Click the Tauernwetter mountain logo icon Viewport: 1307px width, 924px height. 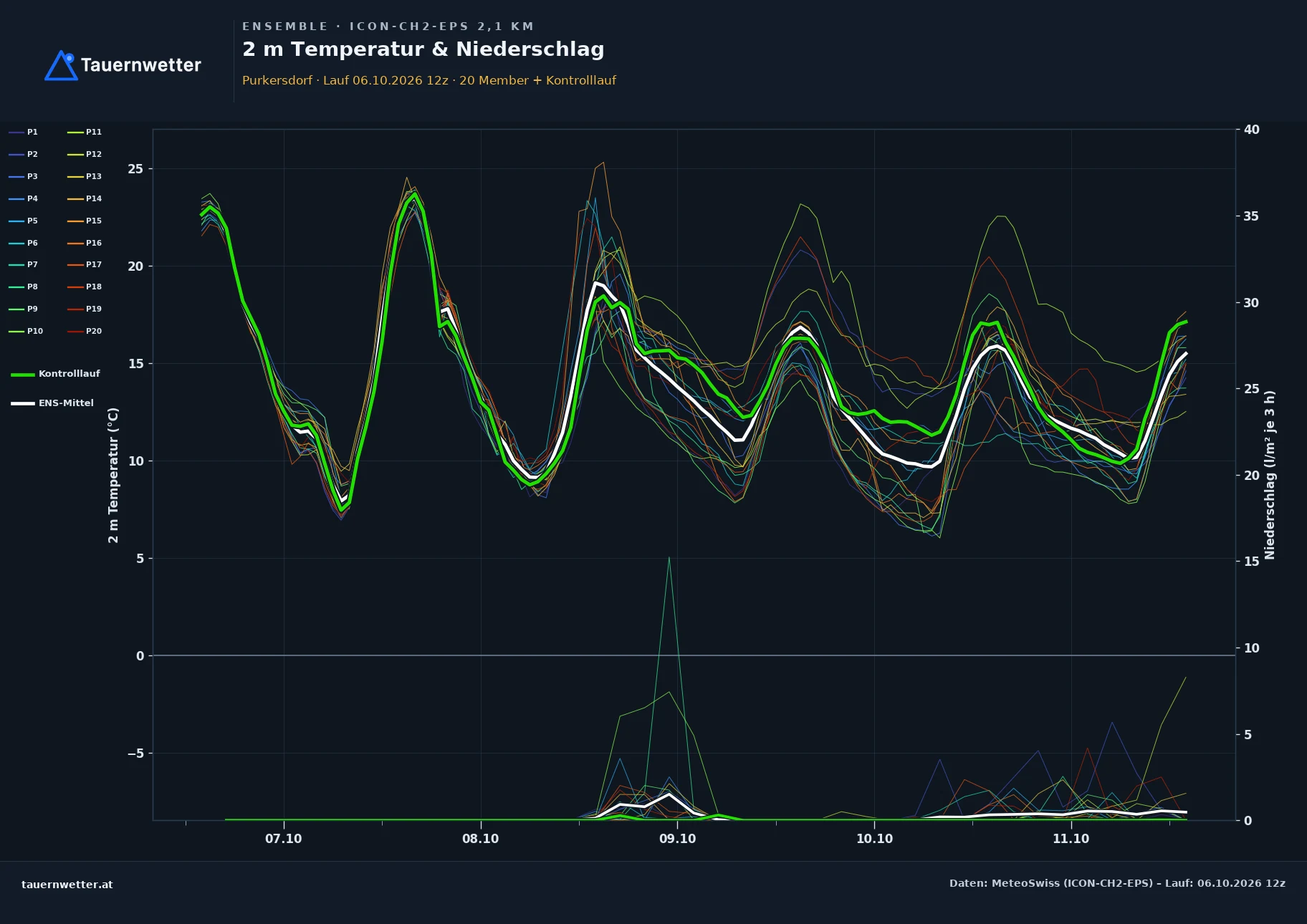point(62,65)
